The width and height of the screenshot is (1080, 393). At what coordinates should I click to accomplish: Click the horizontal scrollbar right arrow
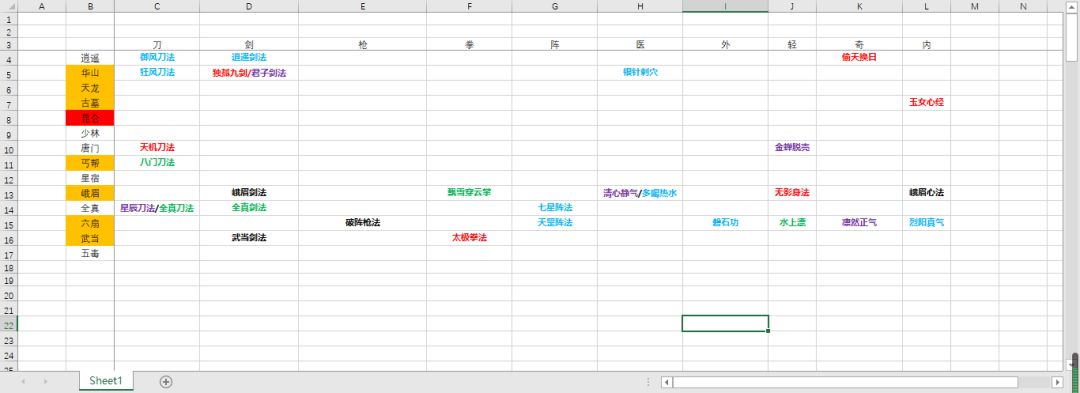tap(1057, 382)
